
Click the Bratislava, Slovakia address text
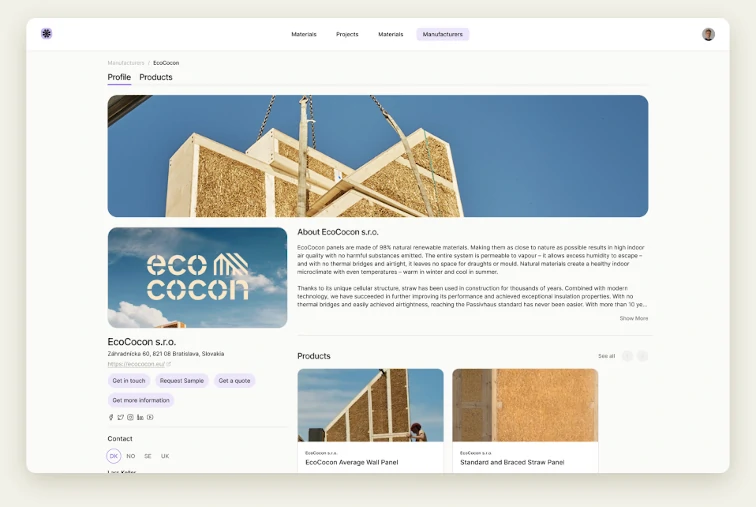pyautogui.click(x=166, y=354)
